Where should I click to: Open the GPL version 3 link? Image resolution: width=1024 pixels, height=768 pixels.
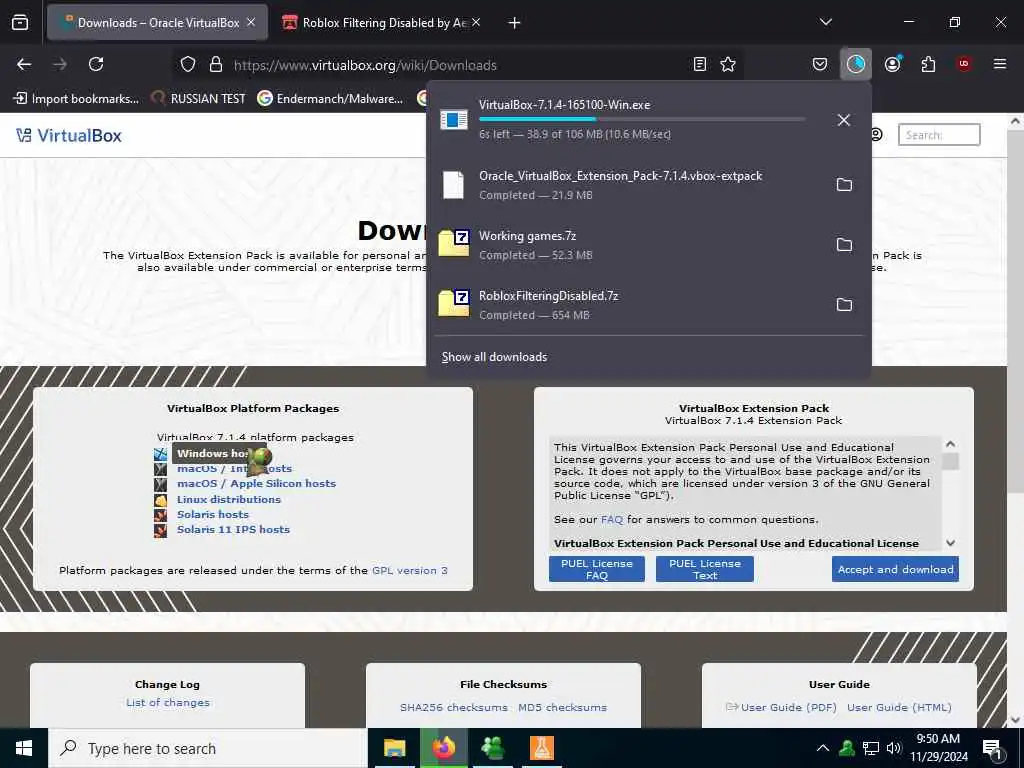coord(409,570)
